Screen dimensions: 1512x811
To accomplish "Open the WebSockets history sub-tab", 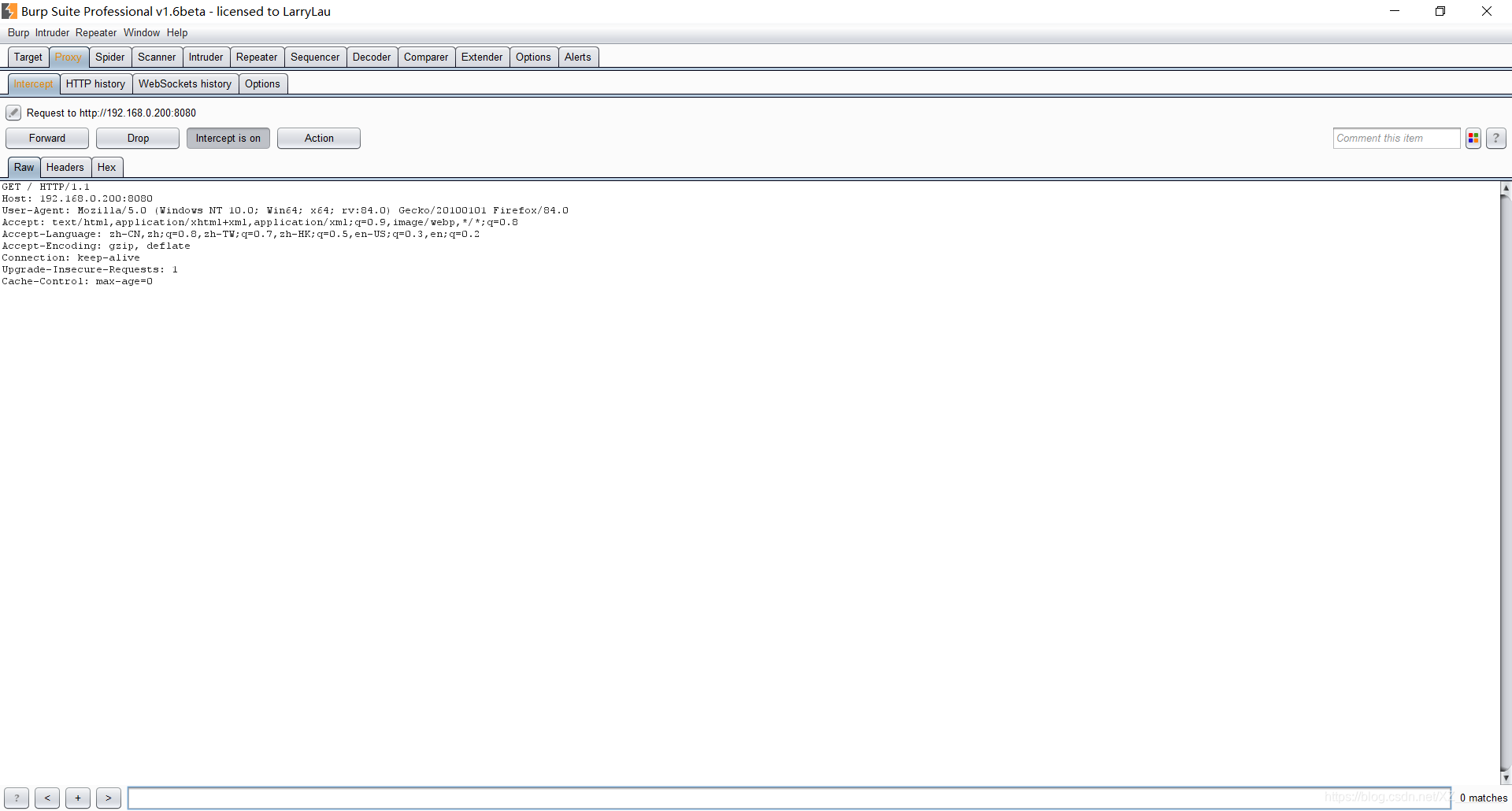I will tap(185, 84).
